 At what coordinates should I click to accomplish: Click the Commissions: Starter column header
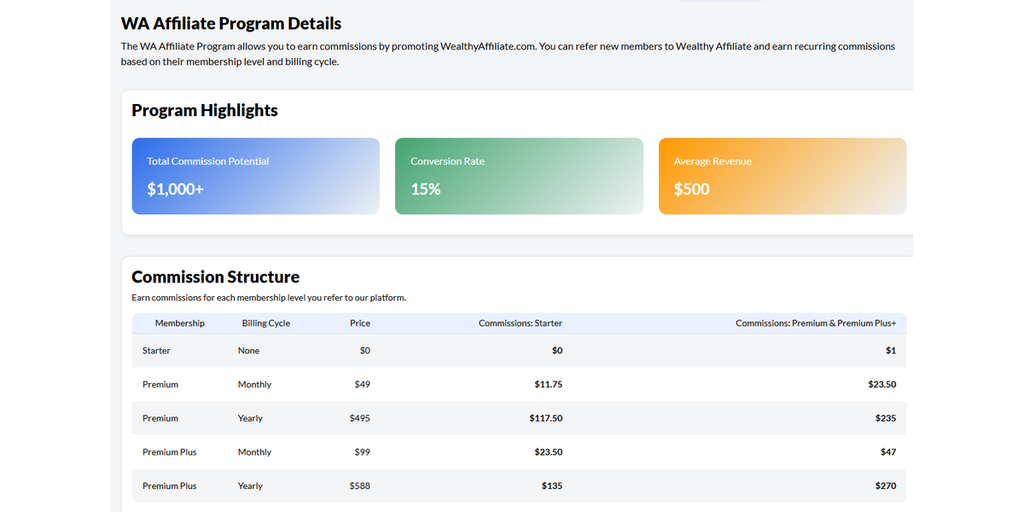[x=520, y=323]
